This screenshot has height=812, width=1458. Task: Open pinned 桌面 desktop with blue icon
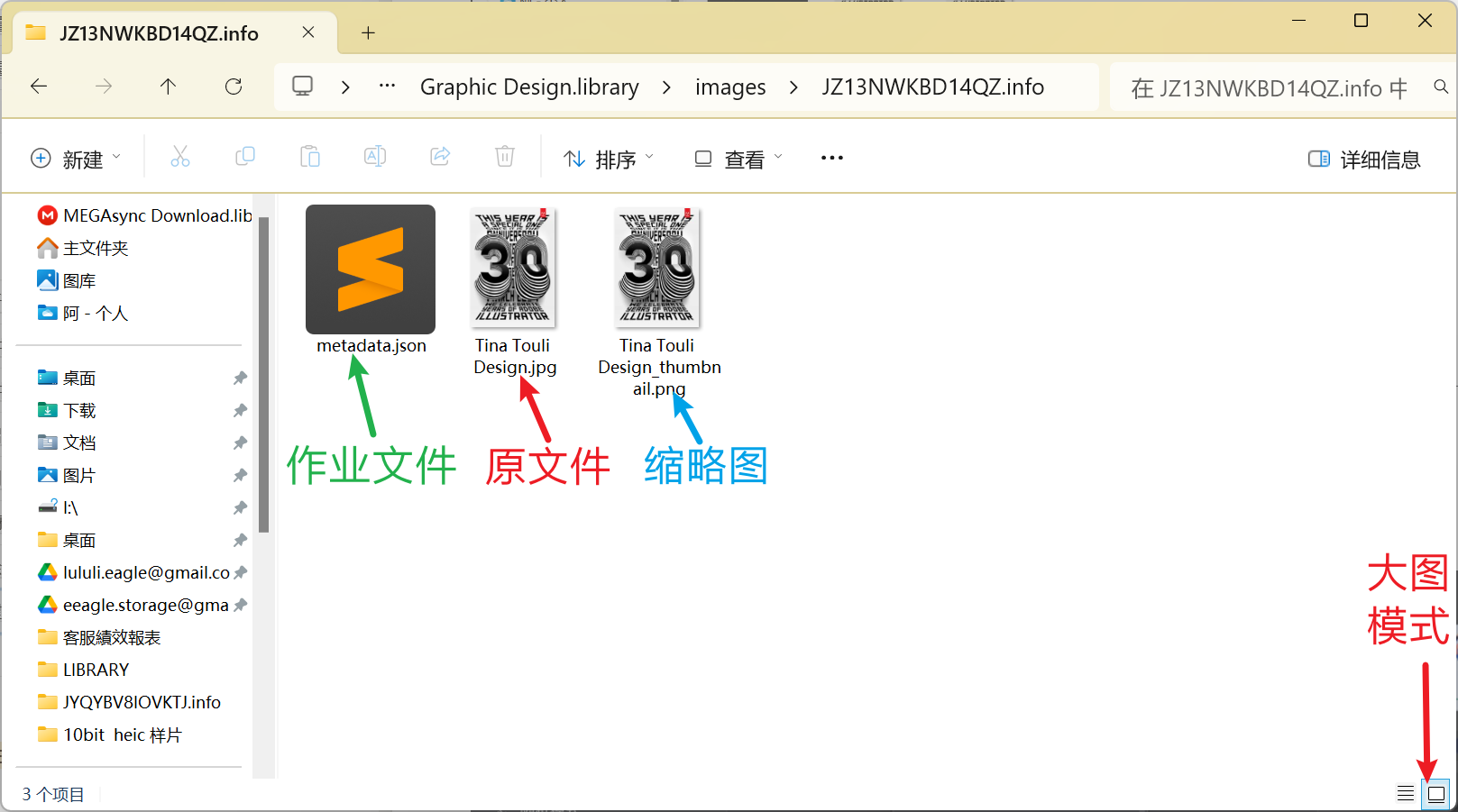[x=67, y=378]
